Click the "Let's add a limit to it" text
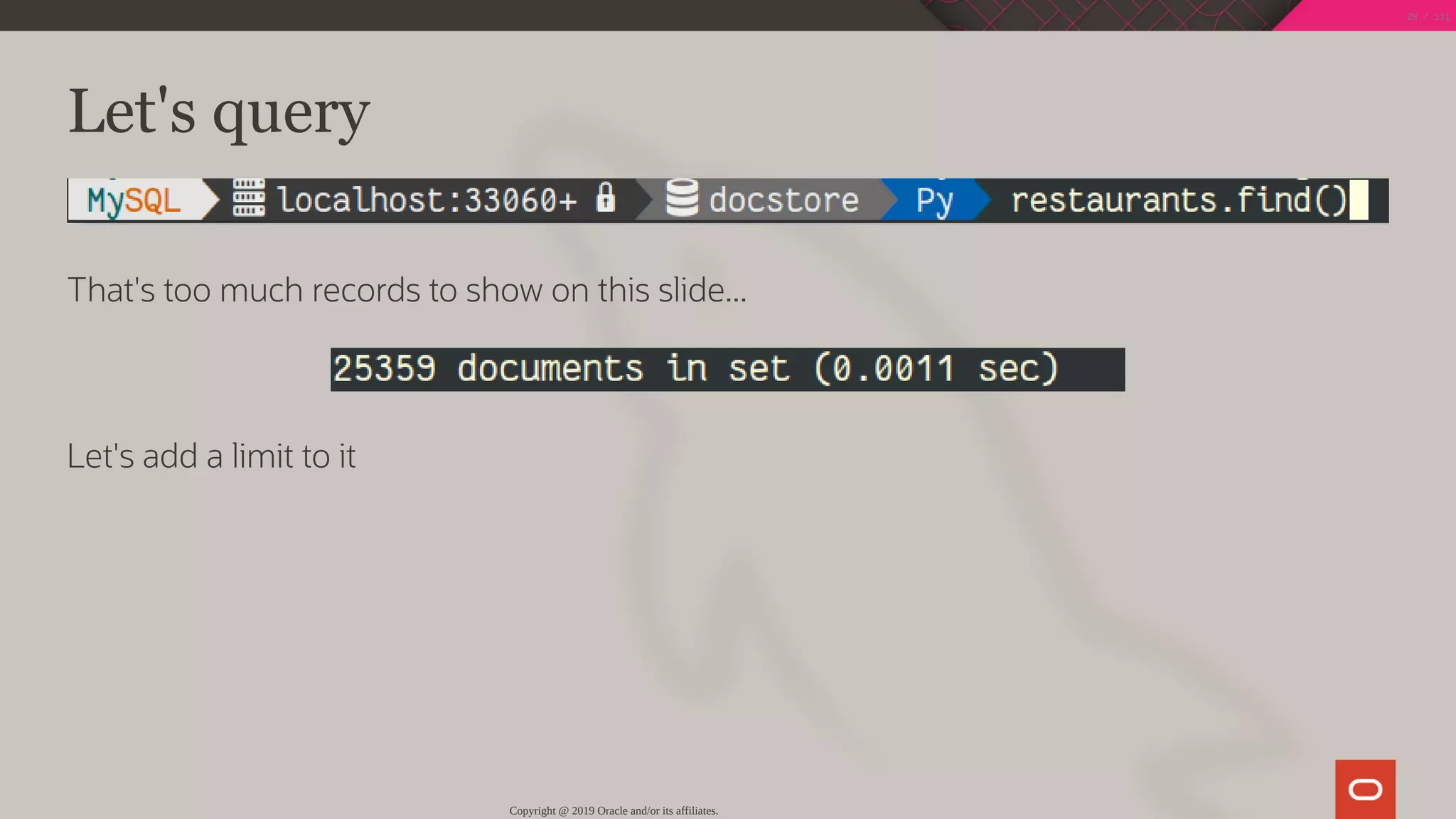 [211, 456]
